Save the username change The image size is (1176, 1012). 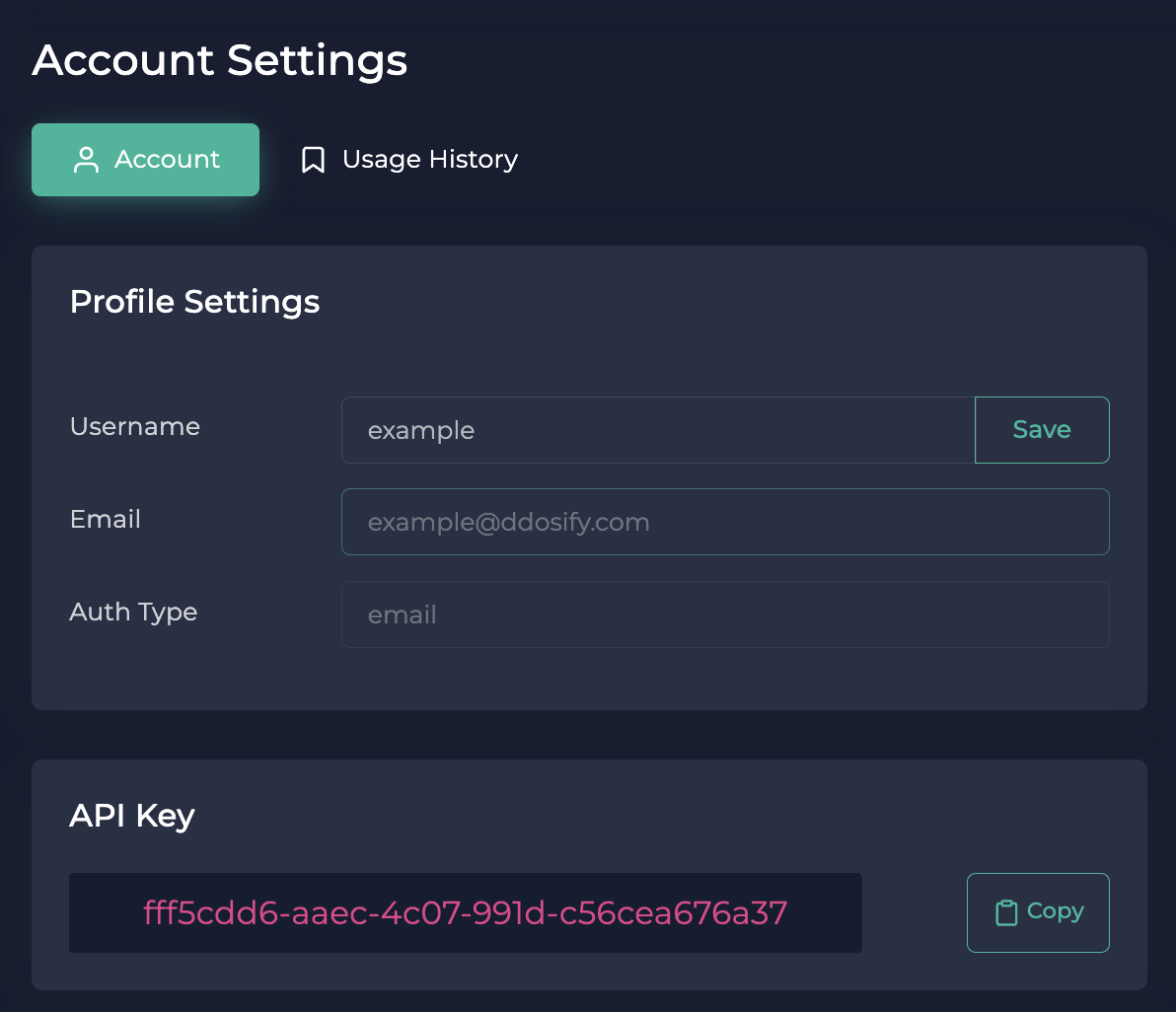[1042, 430]
